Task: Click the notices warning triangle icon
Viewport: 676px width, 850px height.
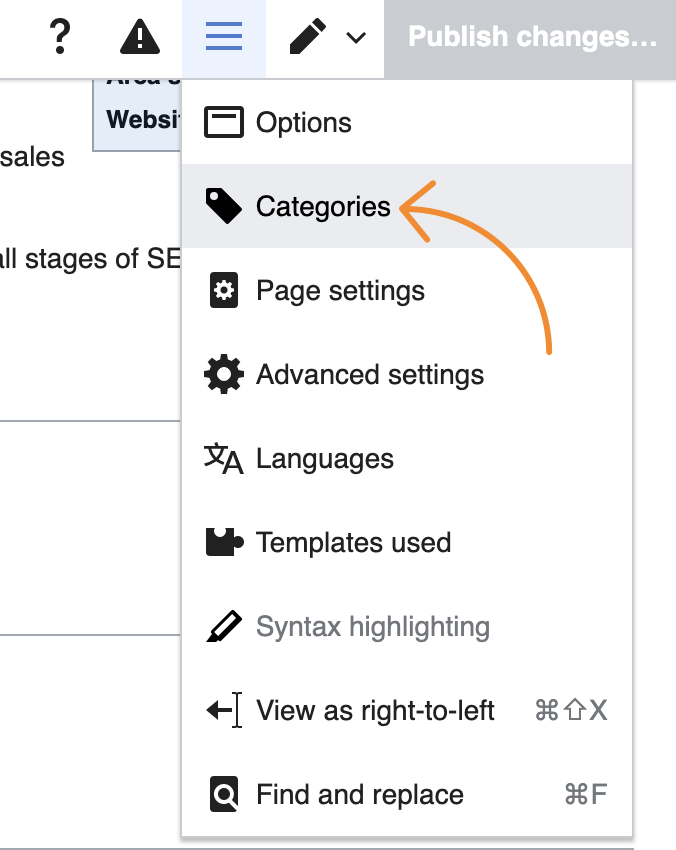Action: (140, 38)
